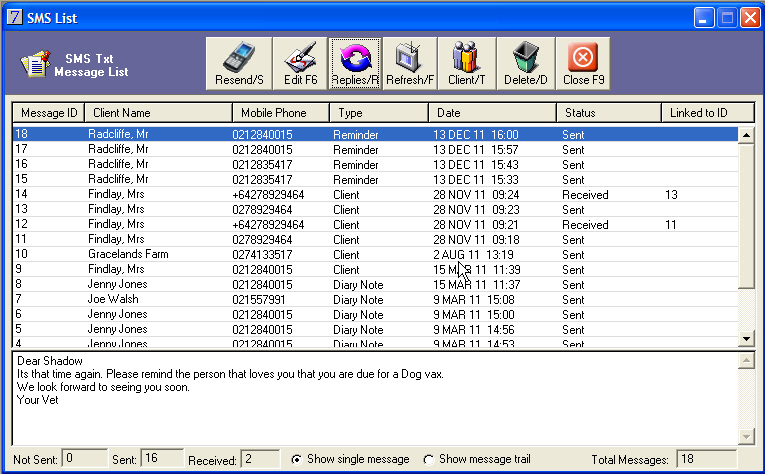Click the 2 AUG 11 13:19 date cell
Screen dimensions: 765x474
[473, 255]
